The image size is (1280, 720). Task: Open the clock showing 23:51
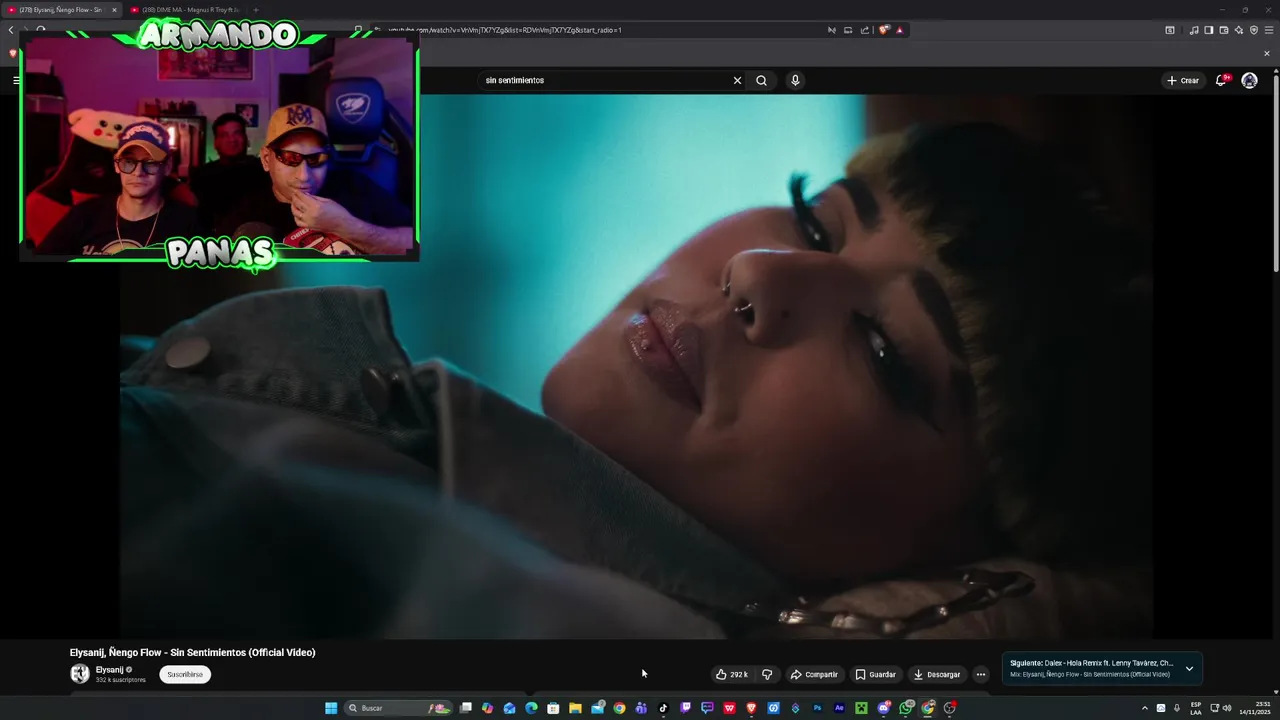(1255, 708)
